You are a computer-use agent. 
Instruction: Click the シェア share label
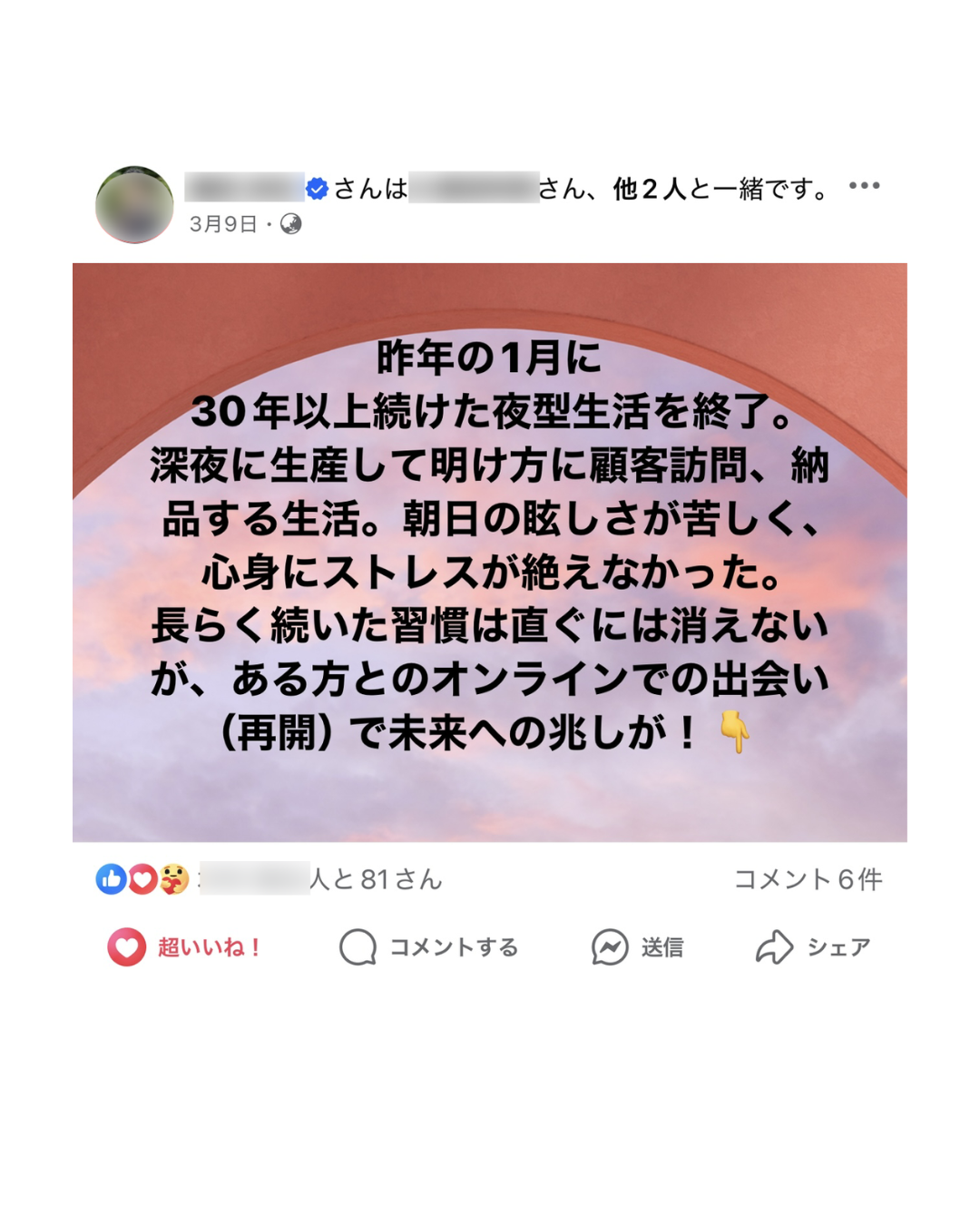point(838,947)
